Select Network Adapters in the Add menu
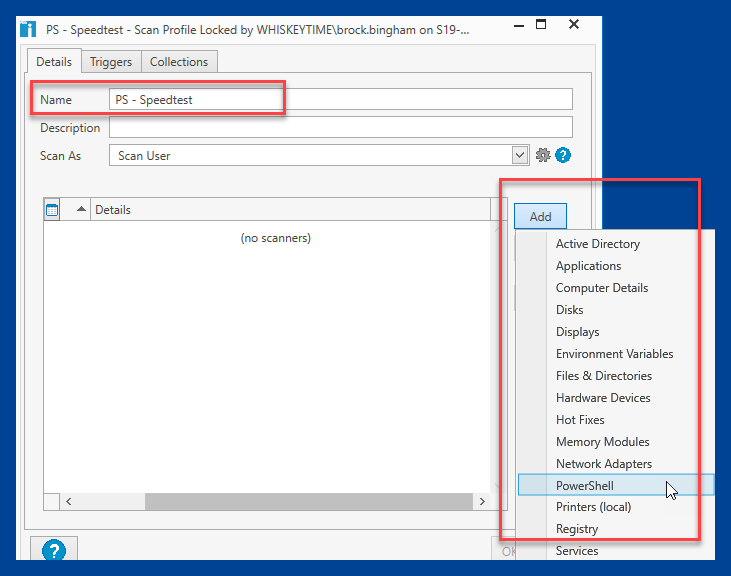The image size is (731, 576). coord(616,464)
